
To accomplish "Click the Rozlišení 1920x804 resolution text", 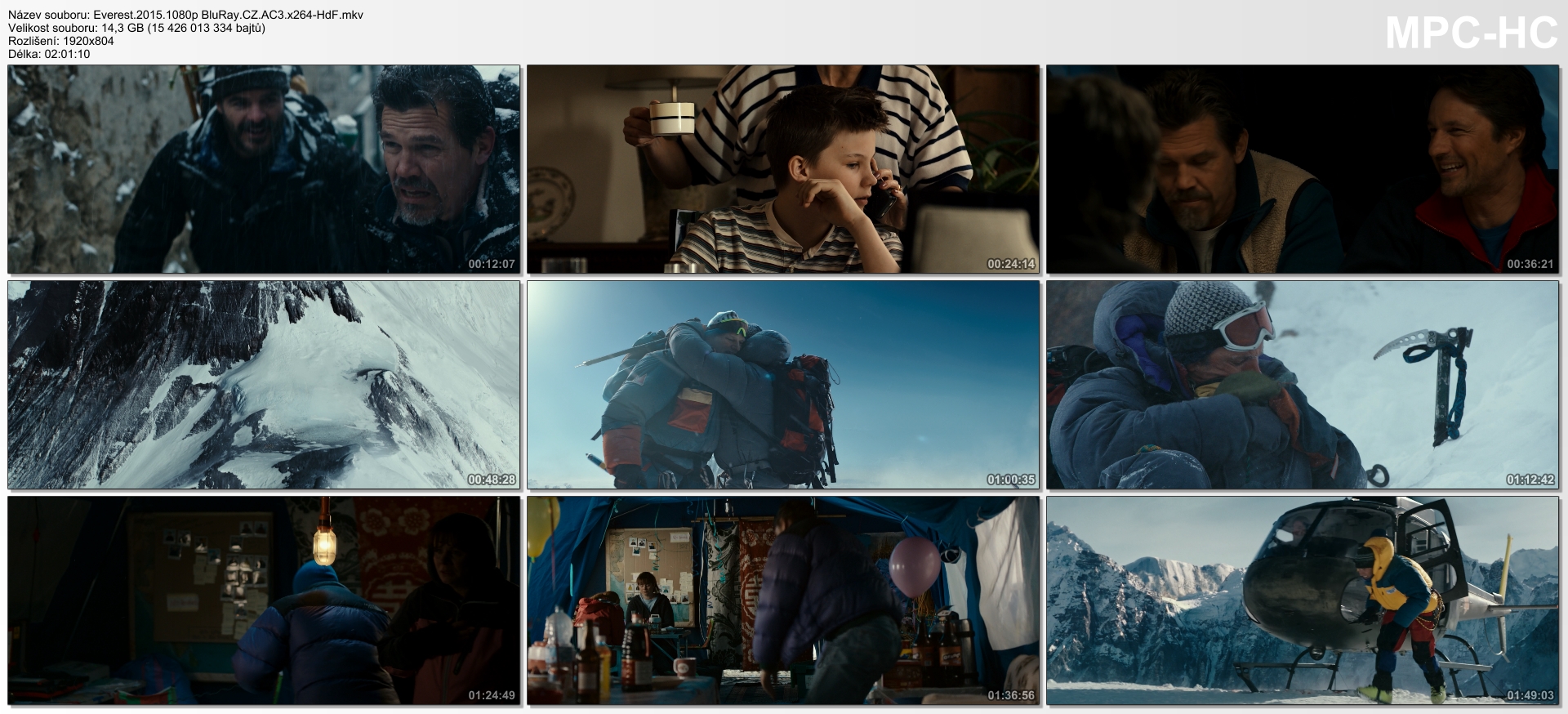I will 61,41.
